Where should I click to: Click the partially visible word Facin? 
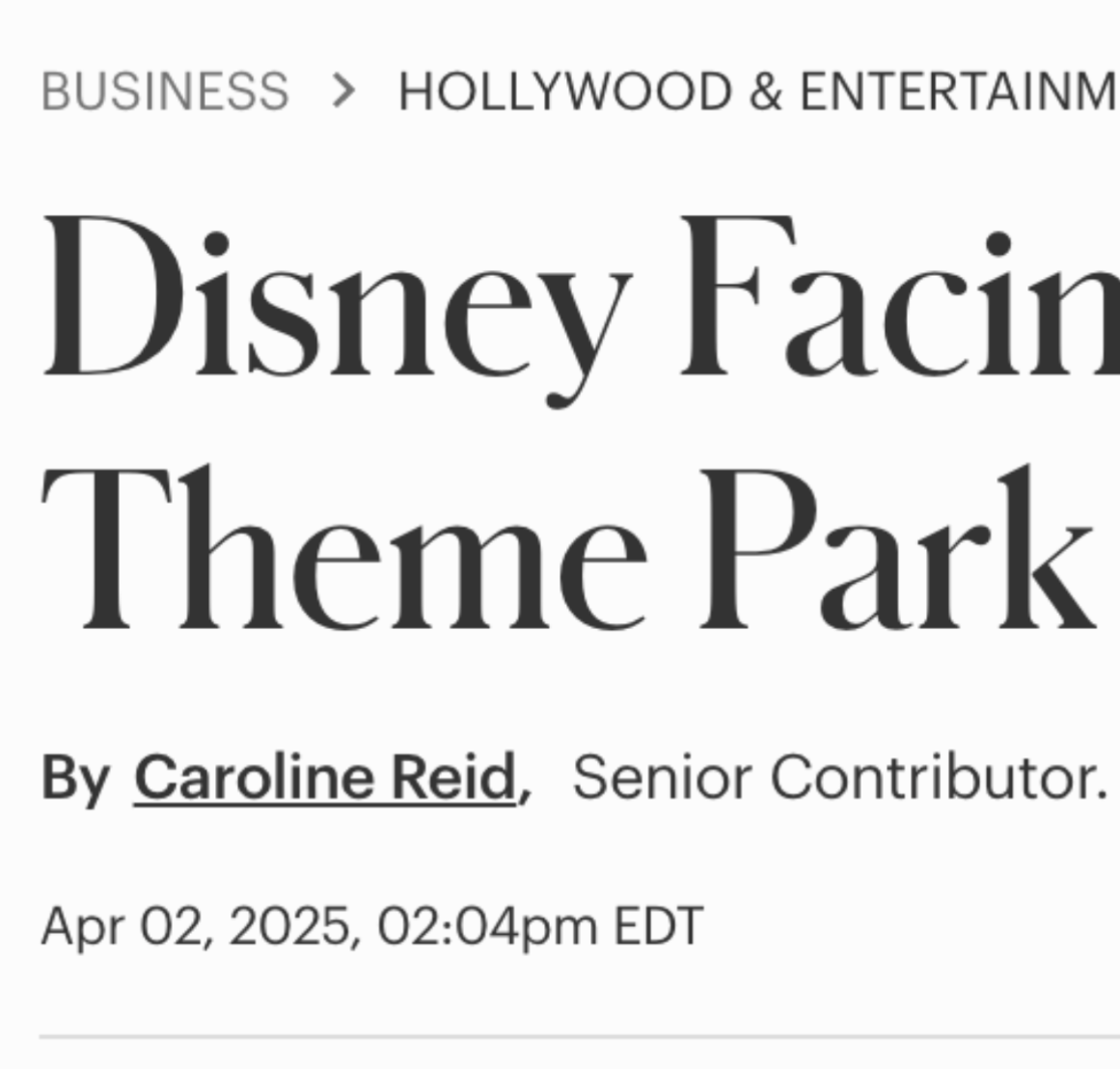coord(900,295)
